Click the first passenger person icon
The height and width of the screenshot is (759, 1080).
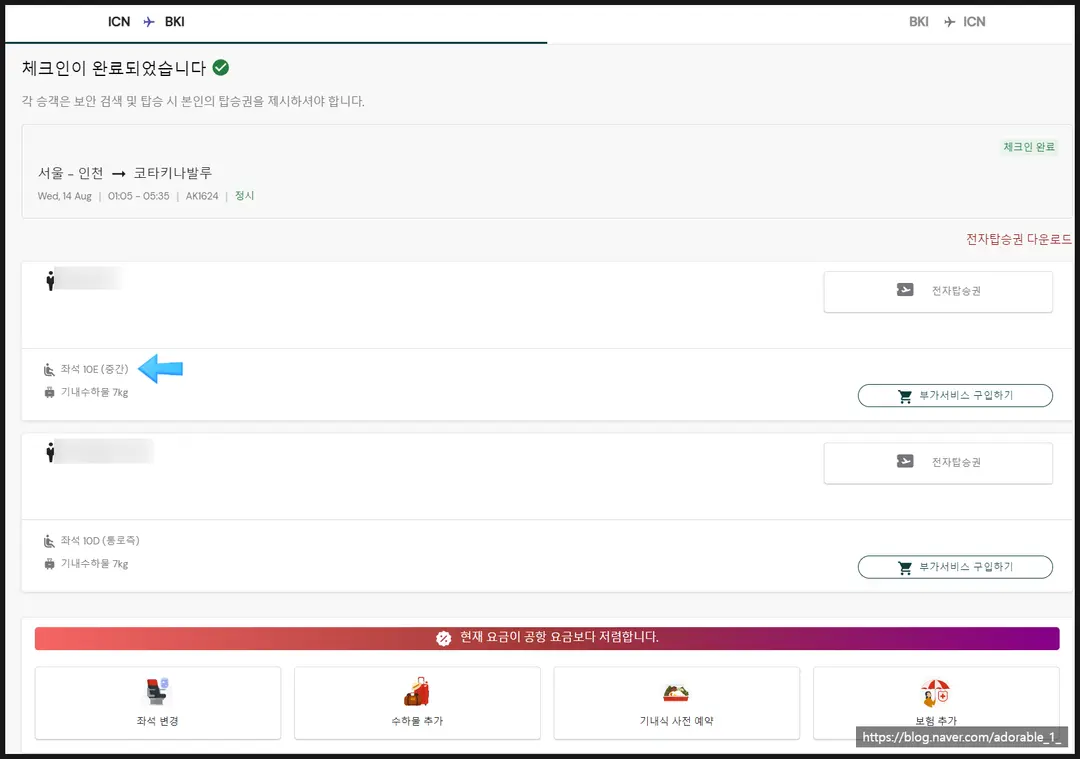point(50,280)
